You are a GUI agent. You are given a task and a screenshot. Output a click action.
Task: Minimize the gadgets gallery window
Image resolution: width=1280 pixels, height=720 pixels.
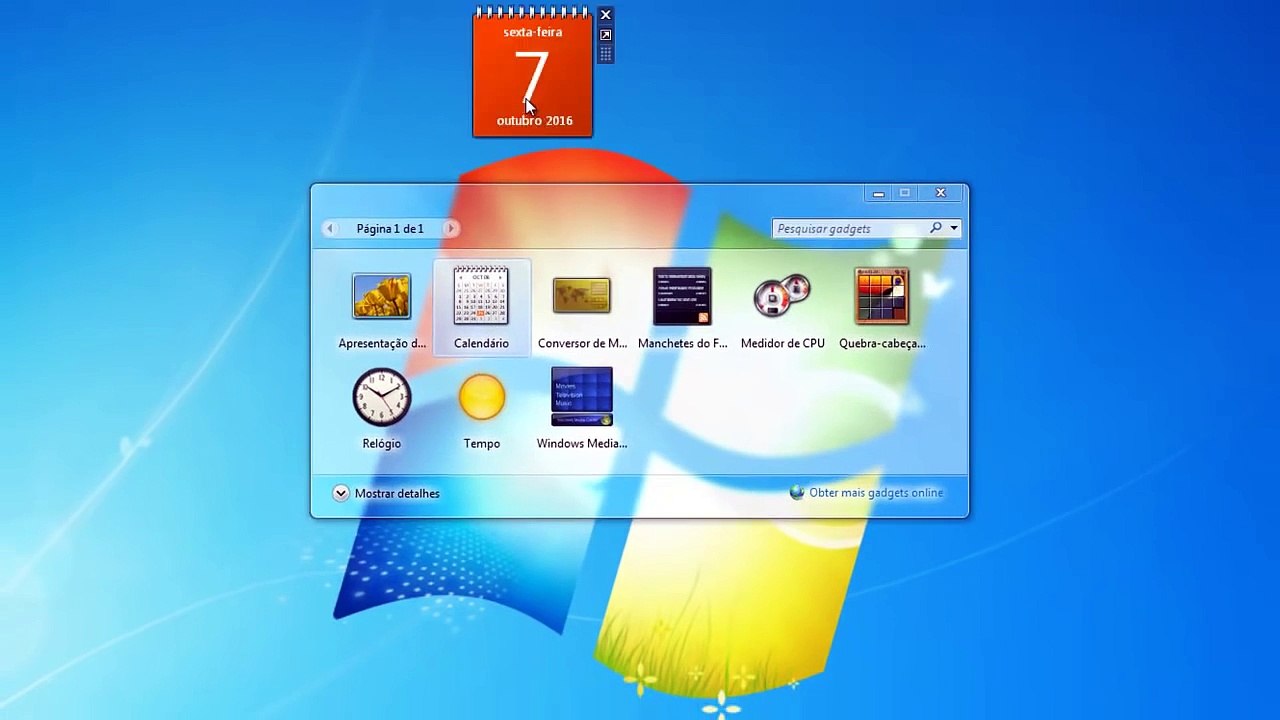878,193
